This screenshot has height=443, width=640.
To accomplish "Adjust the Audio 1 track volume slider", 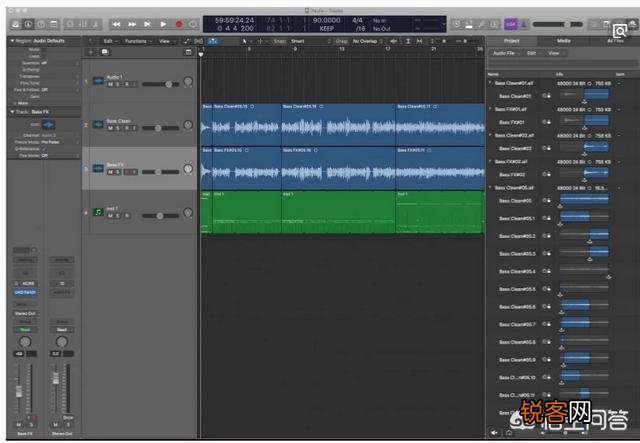I will point(160,84).
